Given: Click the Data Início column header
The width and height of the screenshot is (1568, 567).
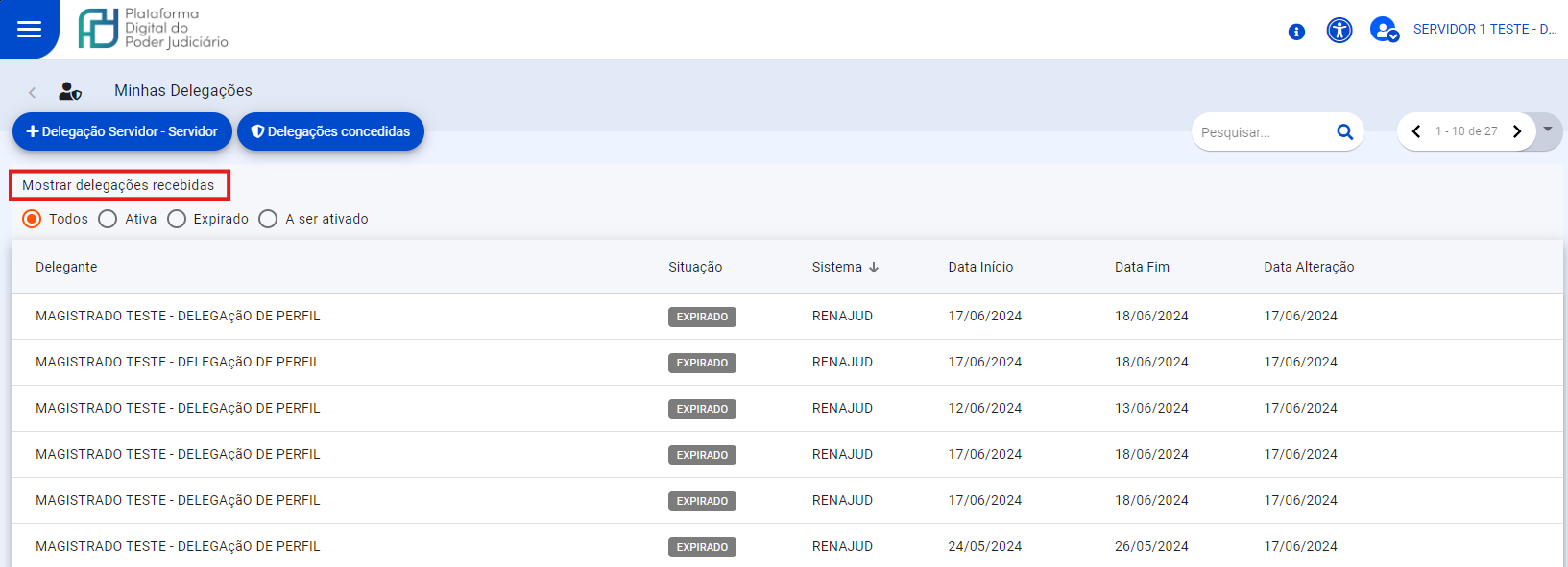Looking at the screenshot, I should 980,267.
